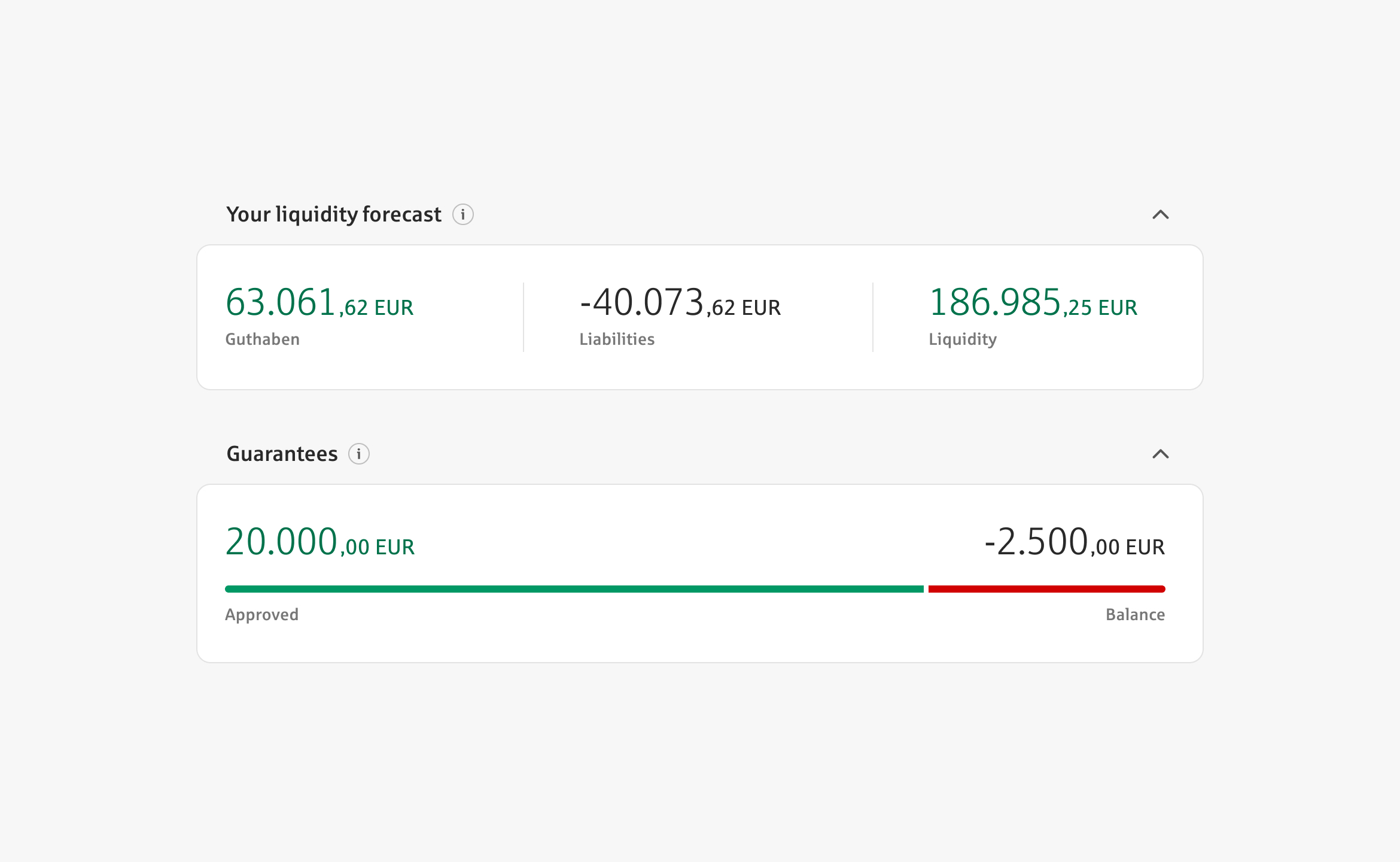Collapse the Guarantees section chevron
Image resolution: width=1400 pixels, height=862 pixels.
pos(1160,454)
